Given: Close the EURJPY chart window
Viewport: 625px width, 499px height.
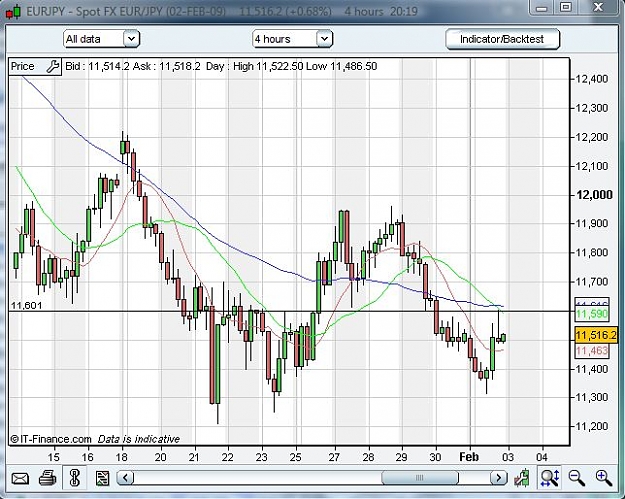Looking at the screenshot, I should (x=598, y=7).
